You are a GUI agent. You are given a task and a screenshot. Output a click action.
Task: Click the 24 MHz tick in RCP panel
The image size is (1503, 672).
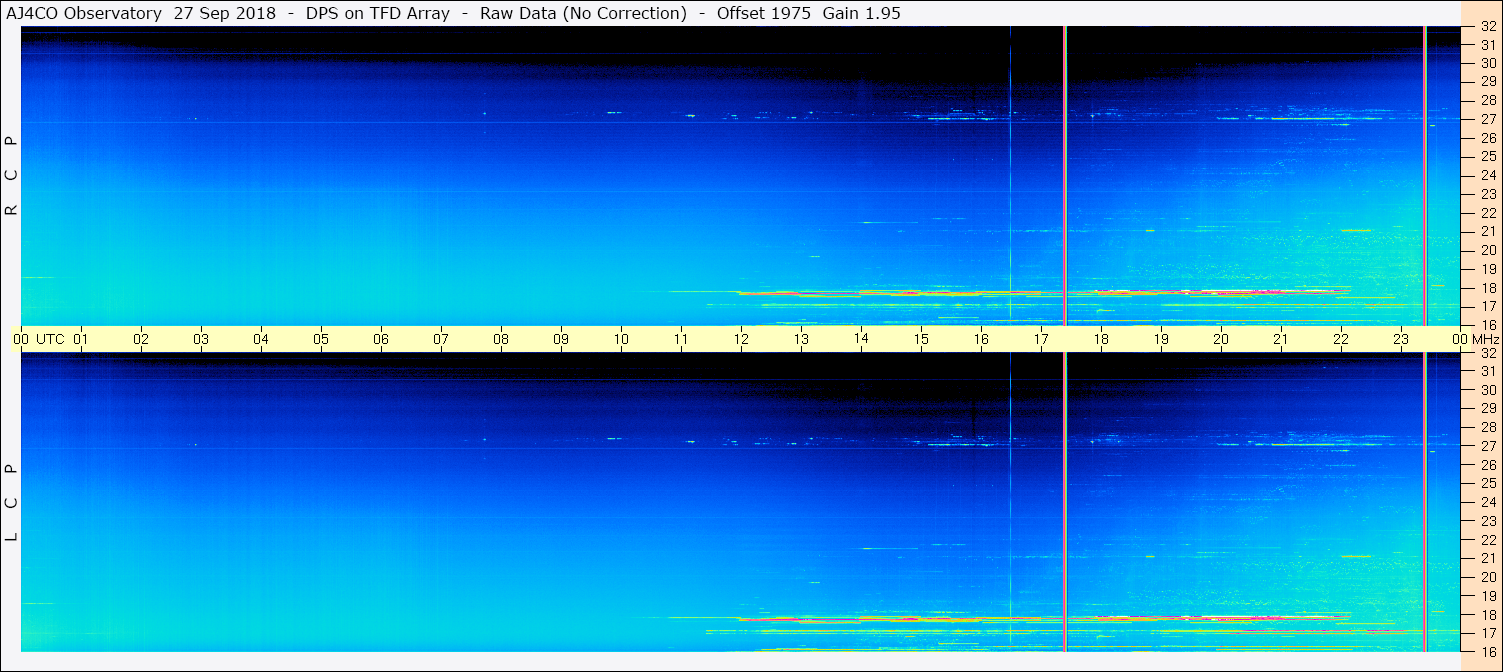coord(1487,175)
